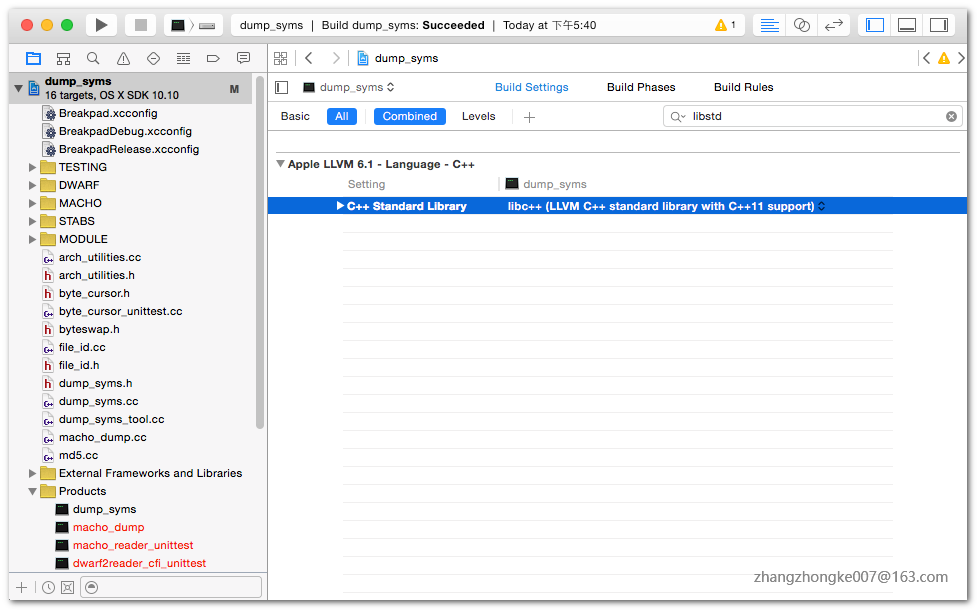Click the navigator filter field
The image size is (977, 610).
[171, 587]
